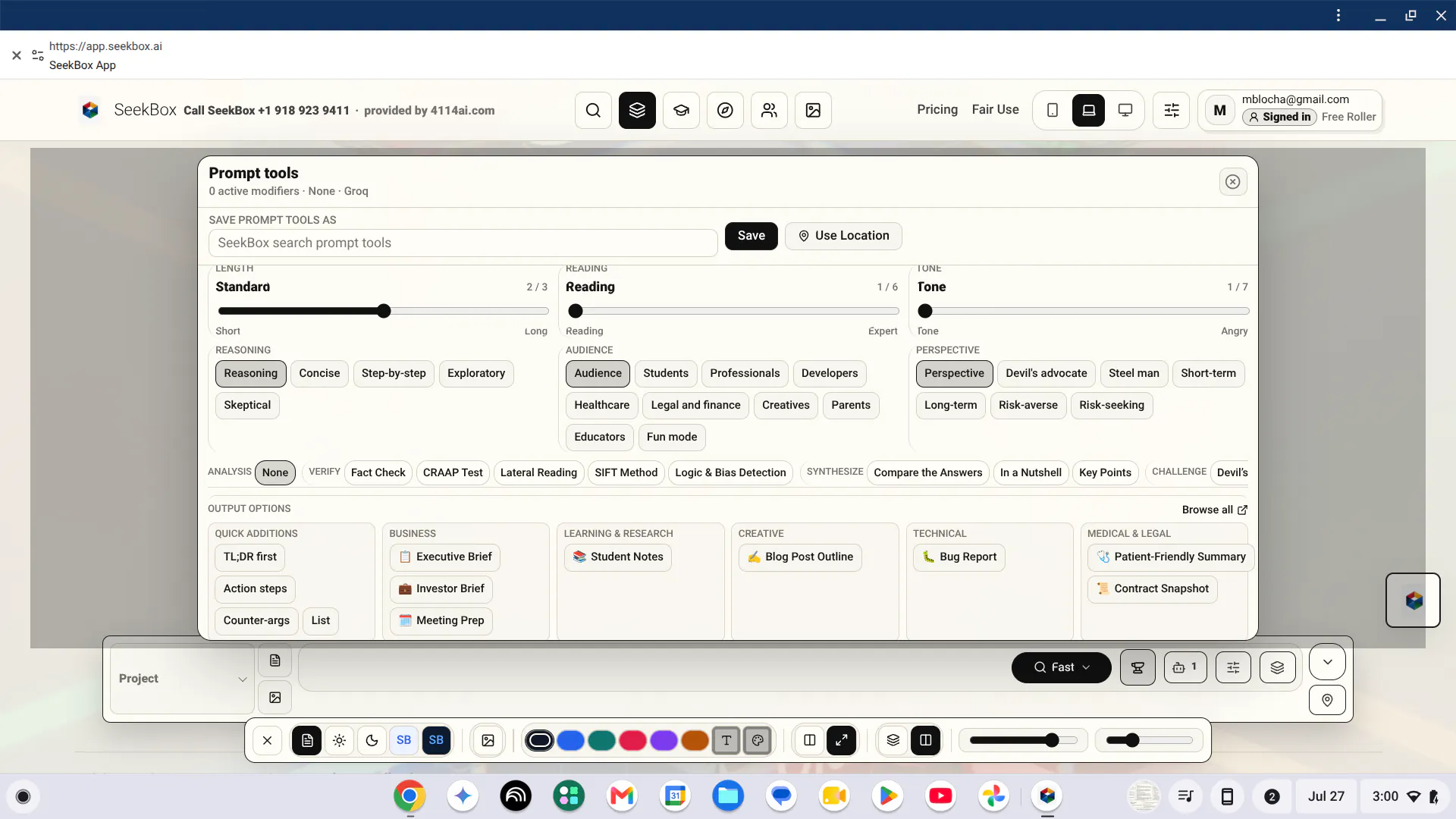Viewport: 1456px width, 819px height.
Task: Open the Files app from the shelf
Action: (x=728, y=795)
